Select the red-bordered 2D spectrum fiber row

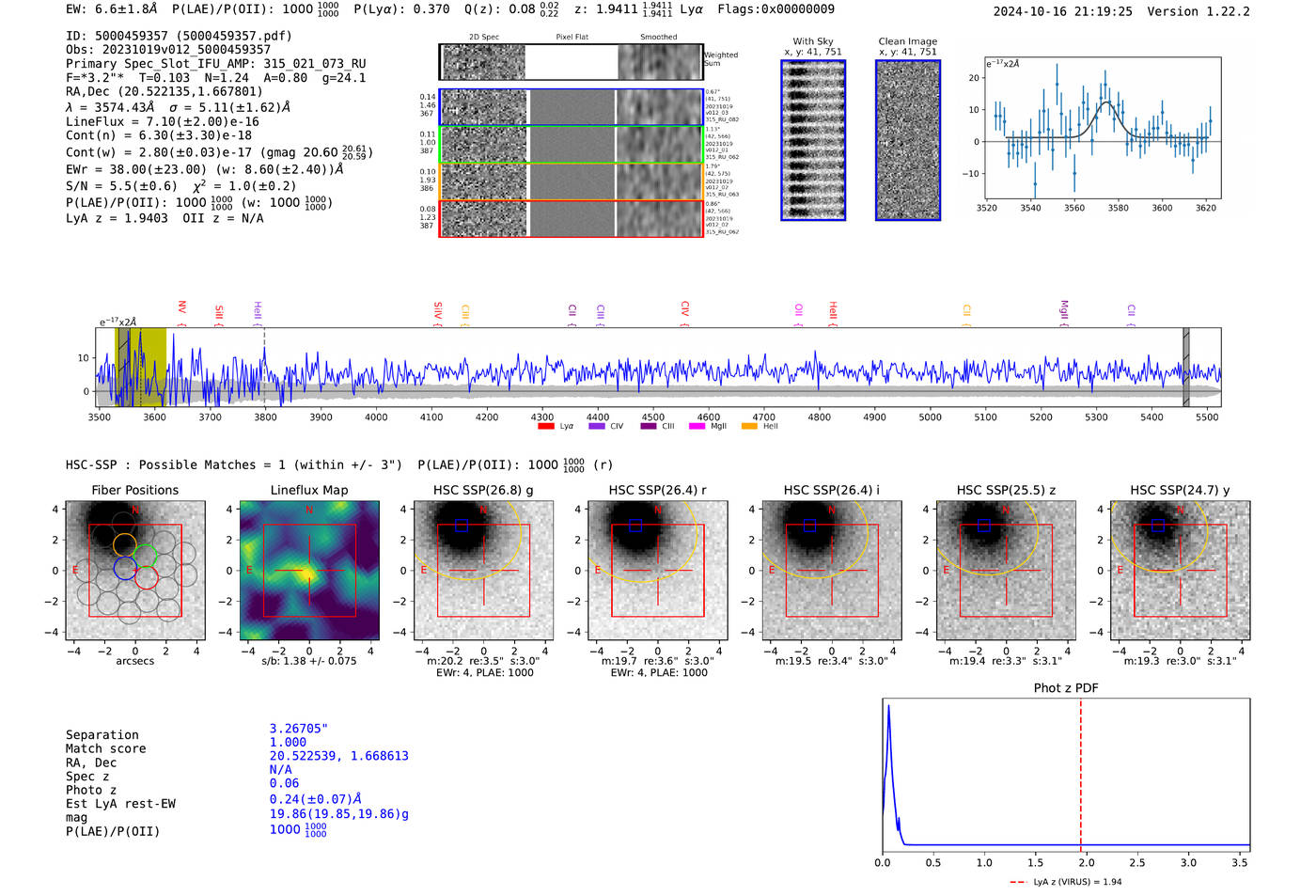572,218
